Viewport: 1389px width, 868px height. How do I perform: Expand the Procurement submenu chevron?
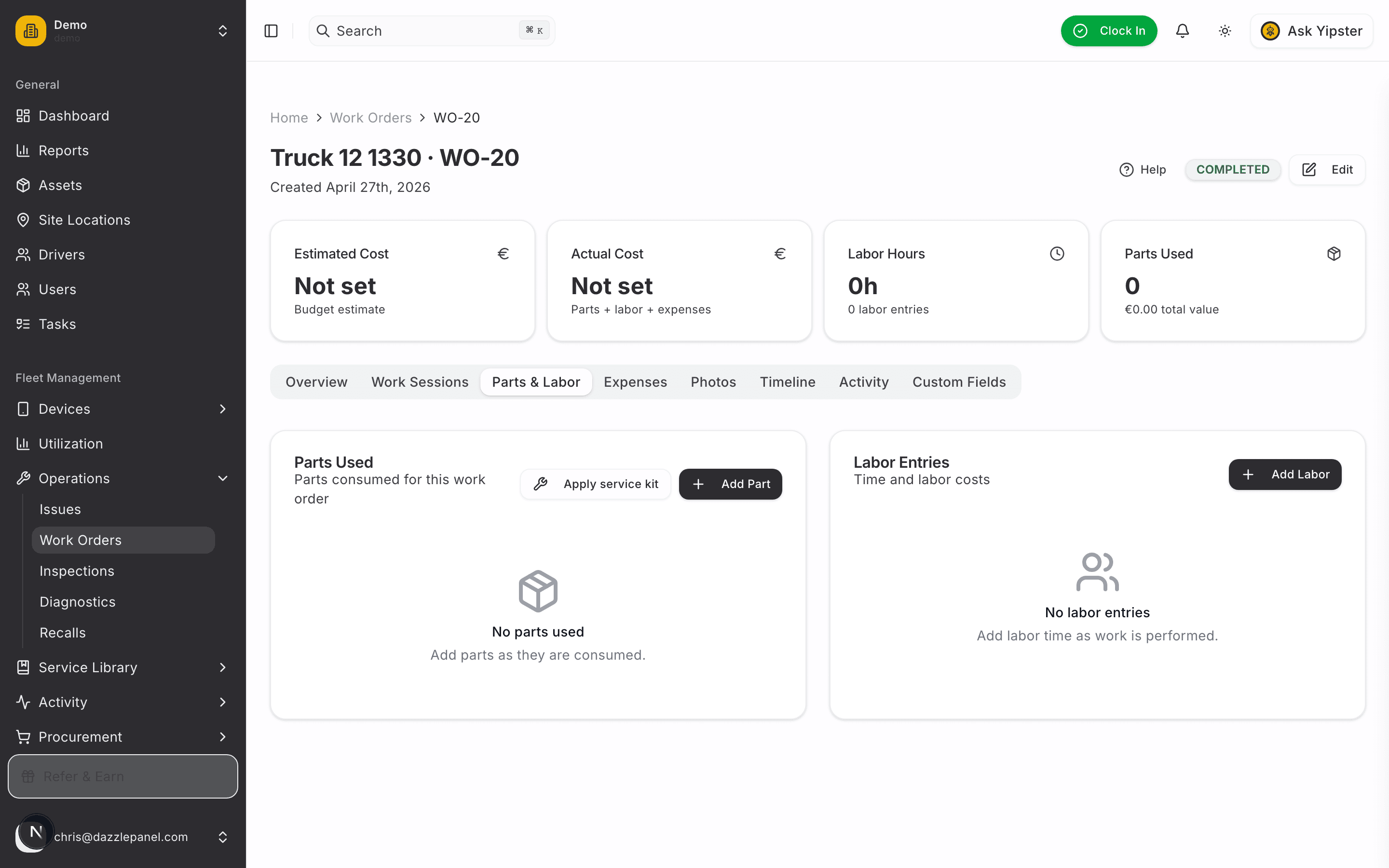(223, 736)
